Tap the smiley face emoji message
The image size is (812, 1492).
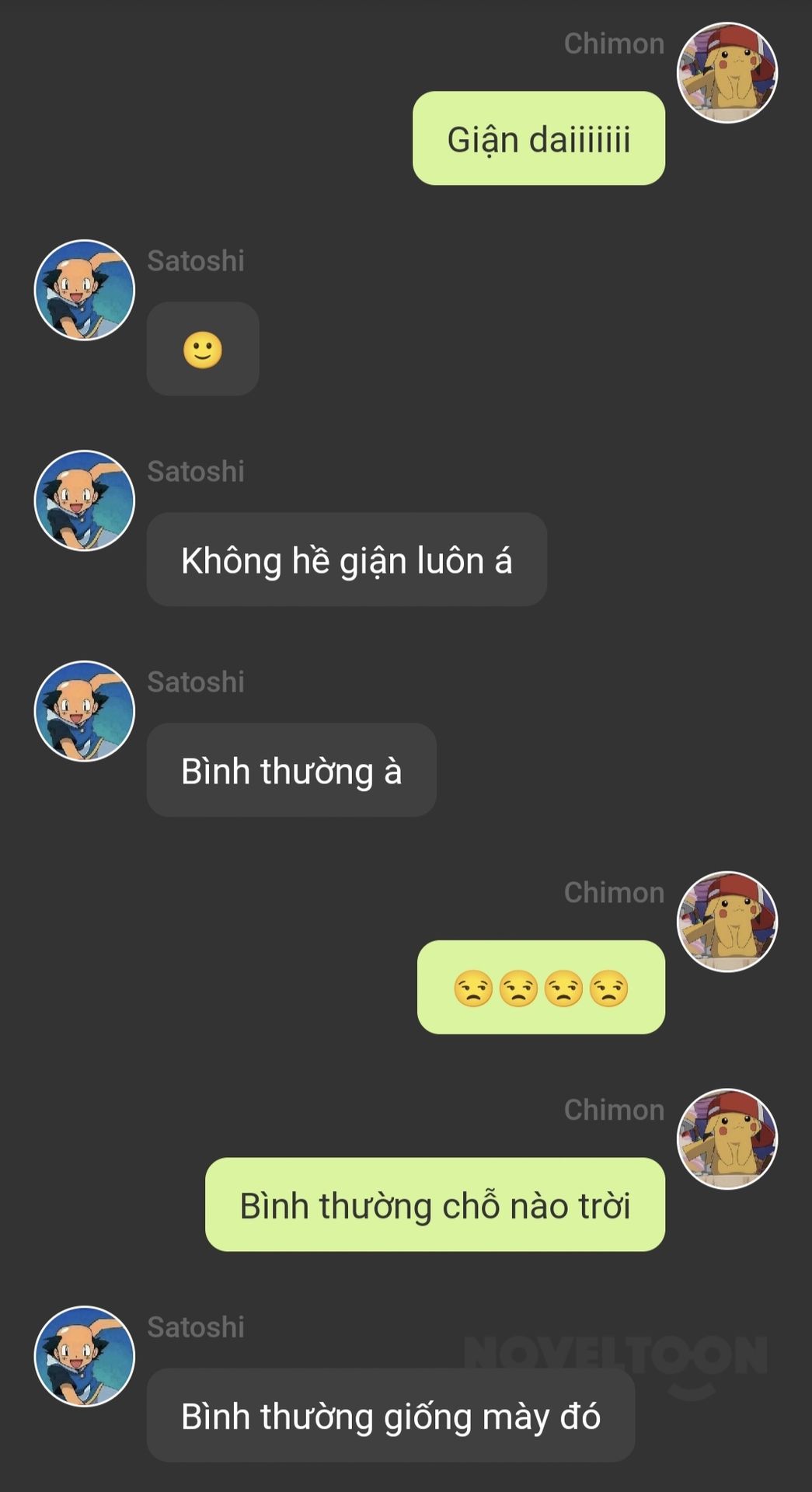click(x=203, y=349)
